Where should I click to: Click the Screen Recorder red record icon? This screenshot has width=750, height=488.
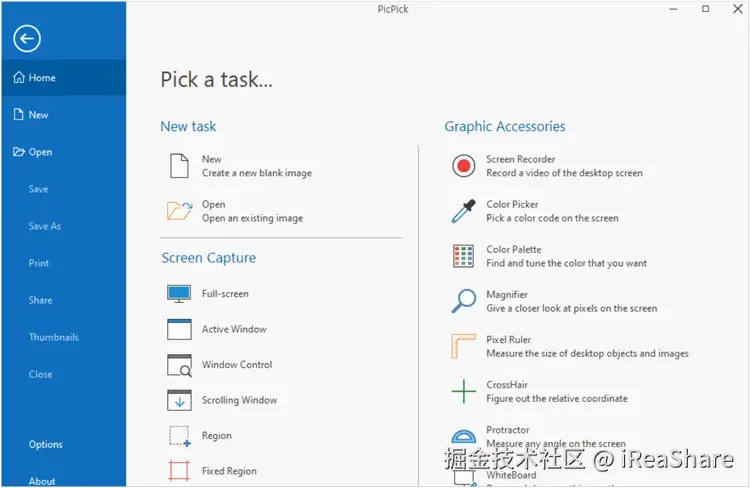pyautogui.click(x=463, y=166)
